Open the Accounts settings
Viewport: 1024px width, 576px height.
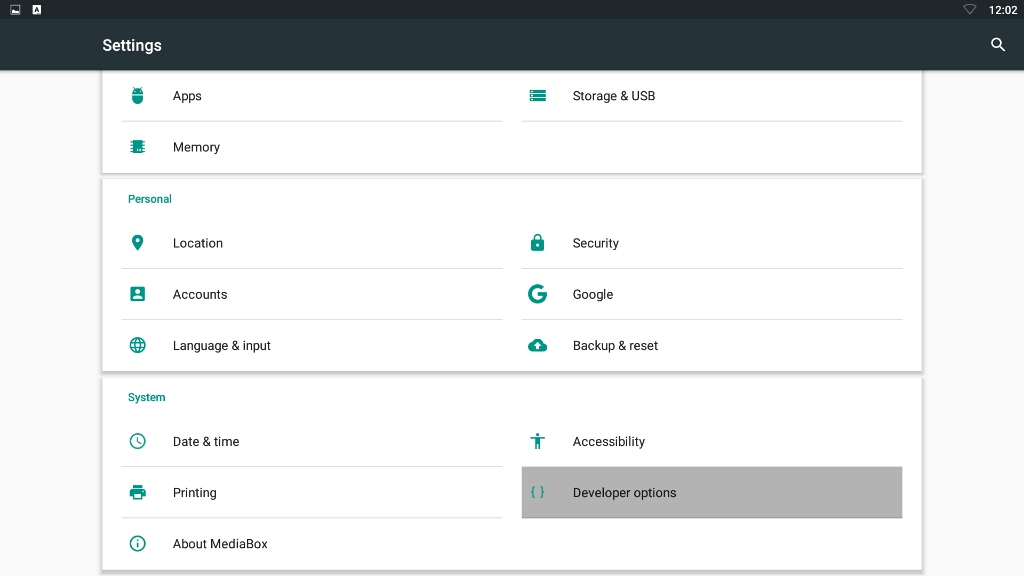(x=200, y=294)
